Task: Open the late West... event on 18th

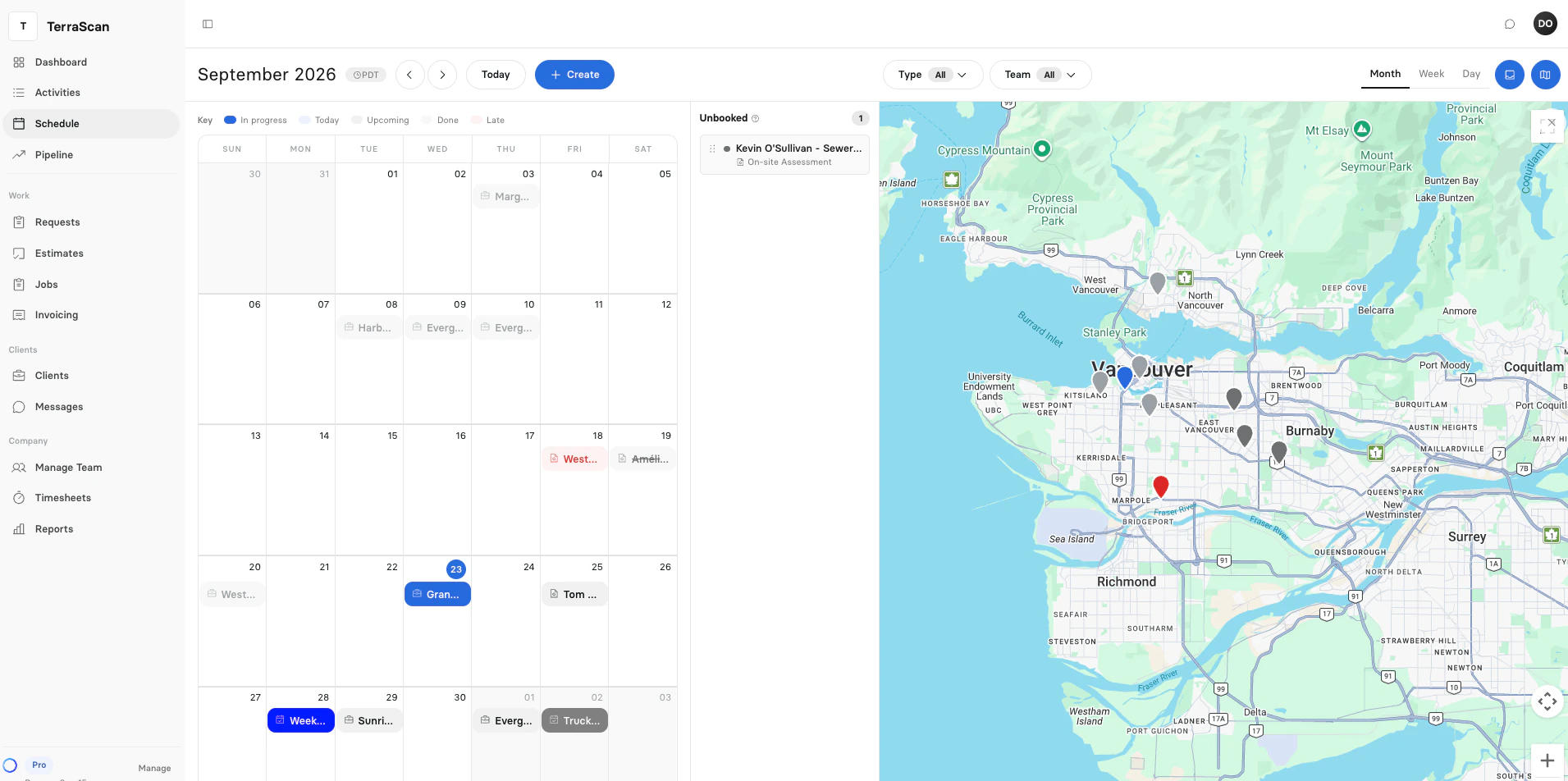Action: click(x=574, y=459)
